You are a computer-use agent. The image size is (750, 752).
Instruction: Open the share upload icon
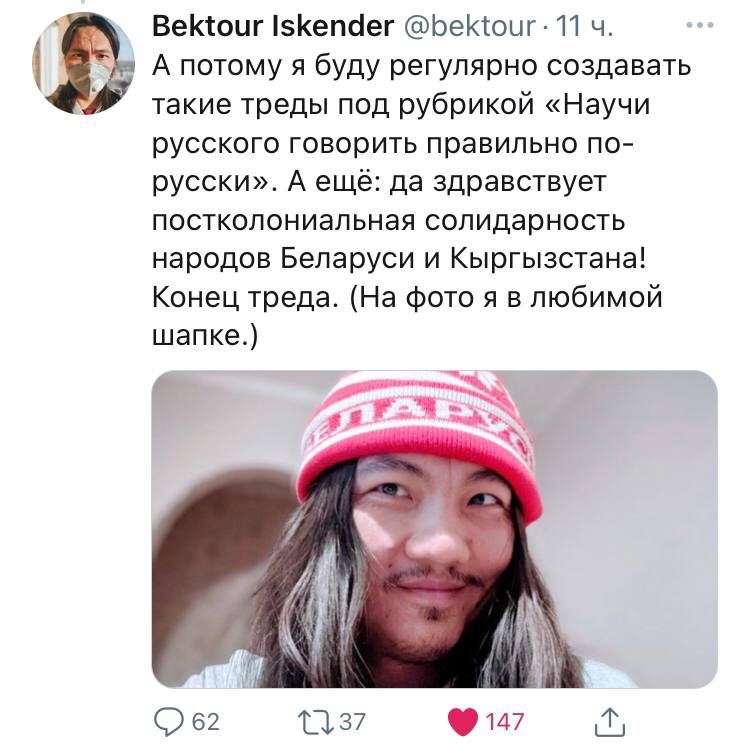[609, 722]
